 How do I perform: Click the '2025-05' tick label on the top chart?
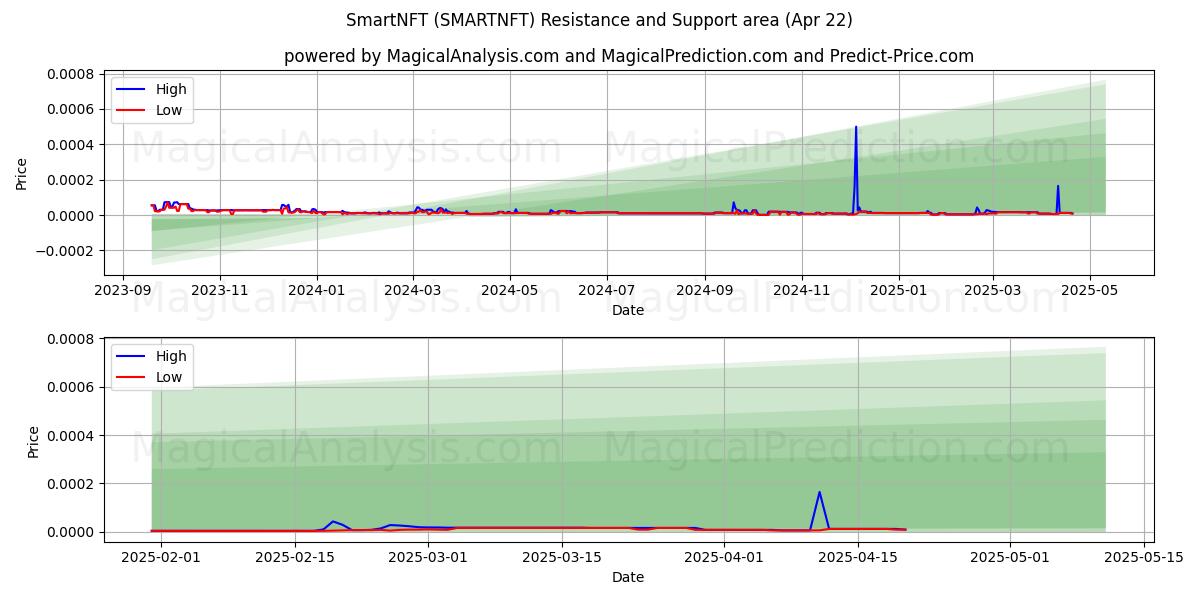[1090, 290]
